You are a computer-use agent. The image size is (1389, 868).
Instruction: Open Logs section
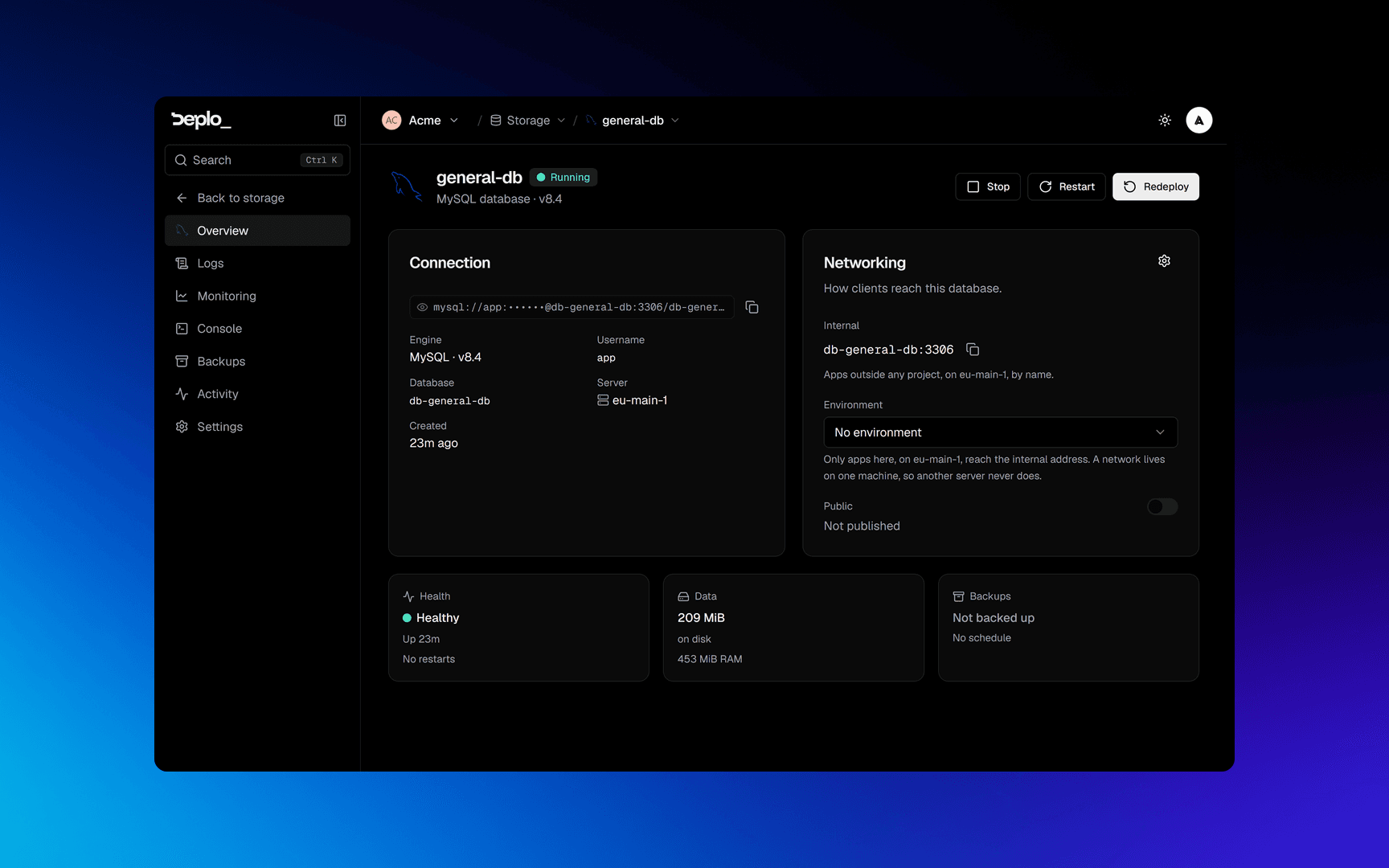coord(257,264)
